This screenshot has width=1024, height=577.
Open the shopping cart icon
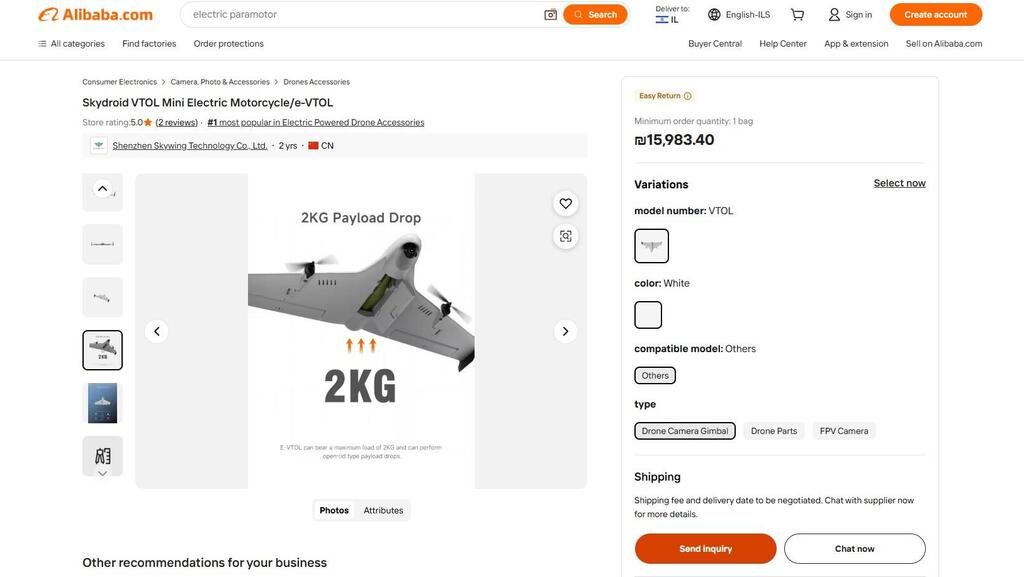pyautogui.click(x=797, y=15)
